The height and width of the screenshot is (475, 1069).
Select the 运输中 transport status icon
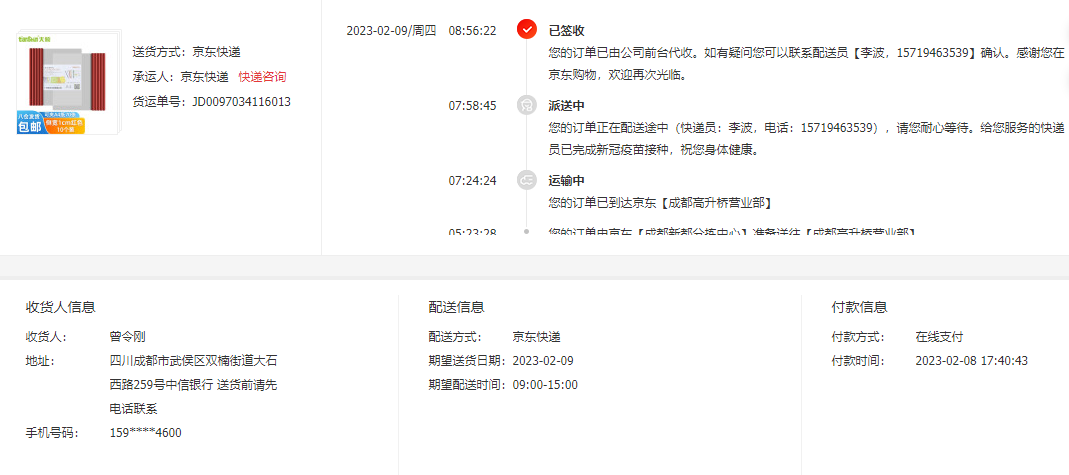click(x=526, y=181)
